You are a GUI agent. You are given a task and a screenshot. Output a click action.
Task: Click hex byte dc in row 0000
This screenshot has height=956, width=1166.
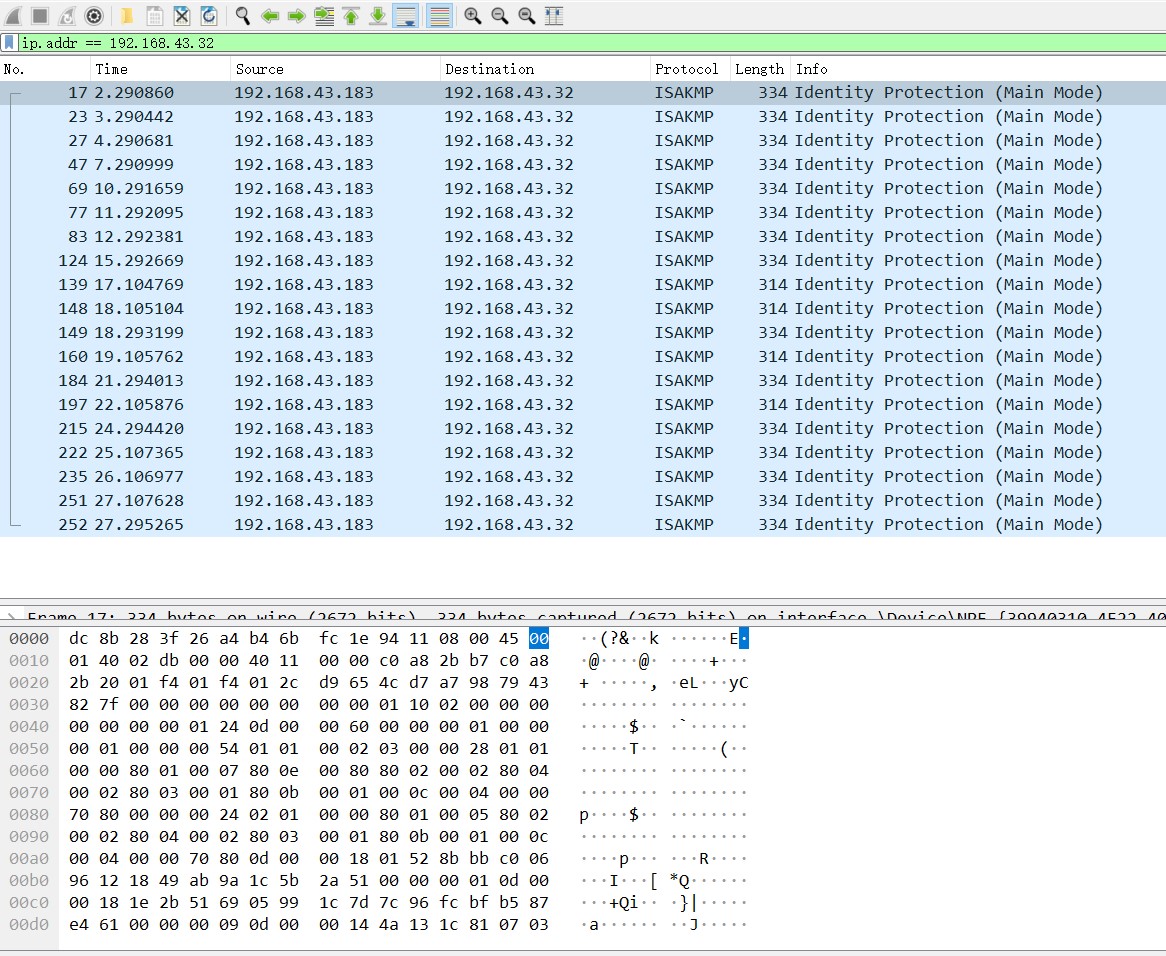pos(79,639)
